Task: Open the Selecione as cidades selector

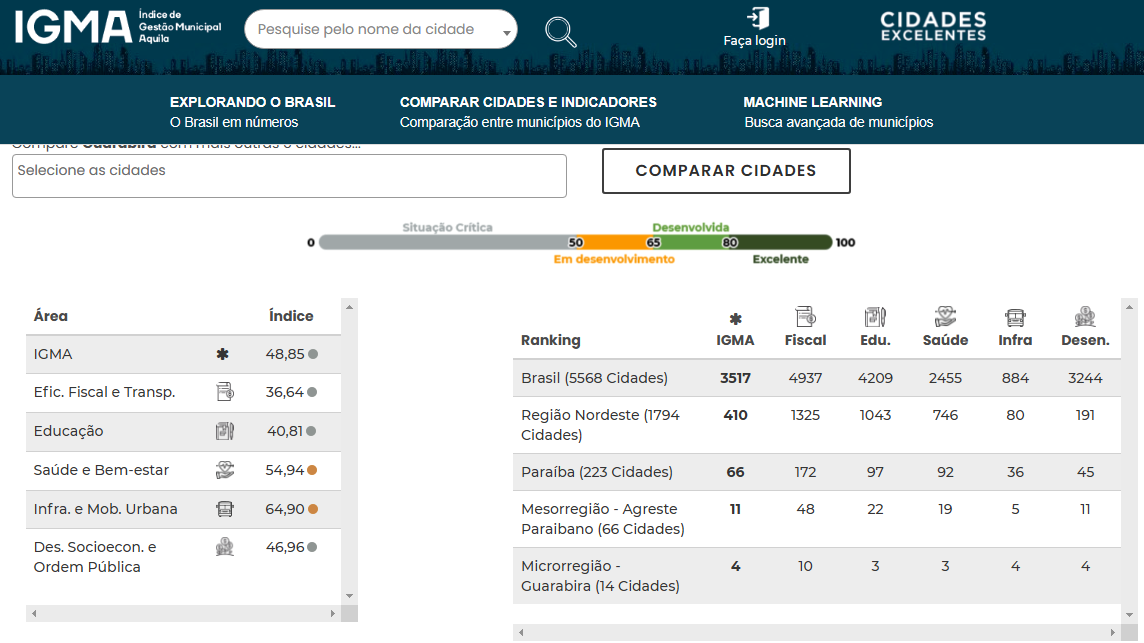Action: coord(289,176)
